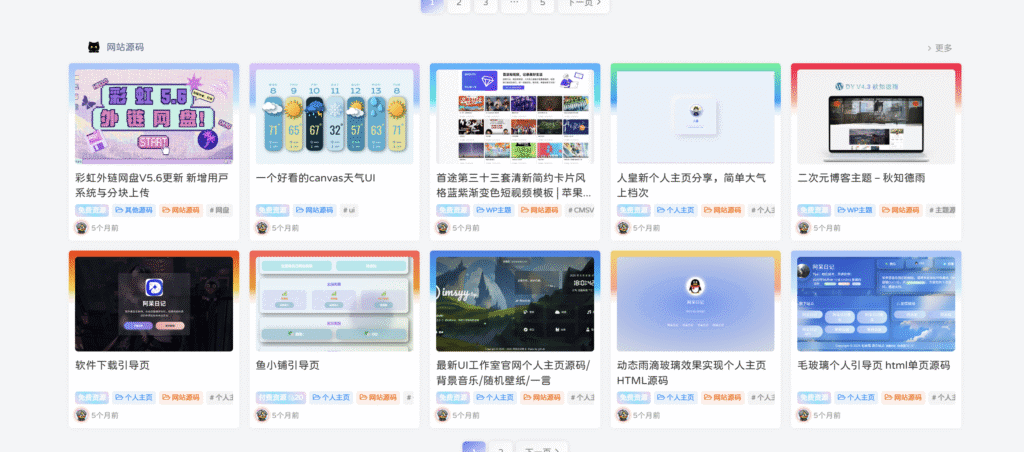Screen dimensions: 1024x452
Task: Click 网站源码 tag on 最新UI工作室官网 card
Action: (541, 397)
